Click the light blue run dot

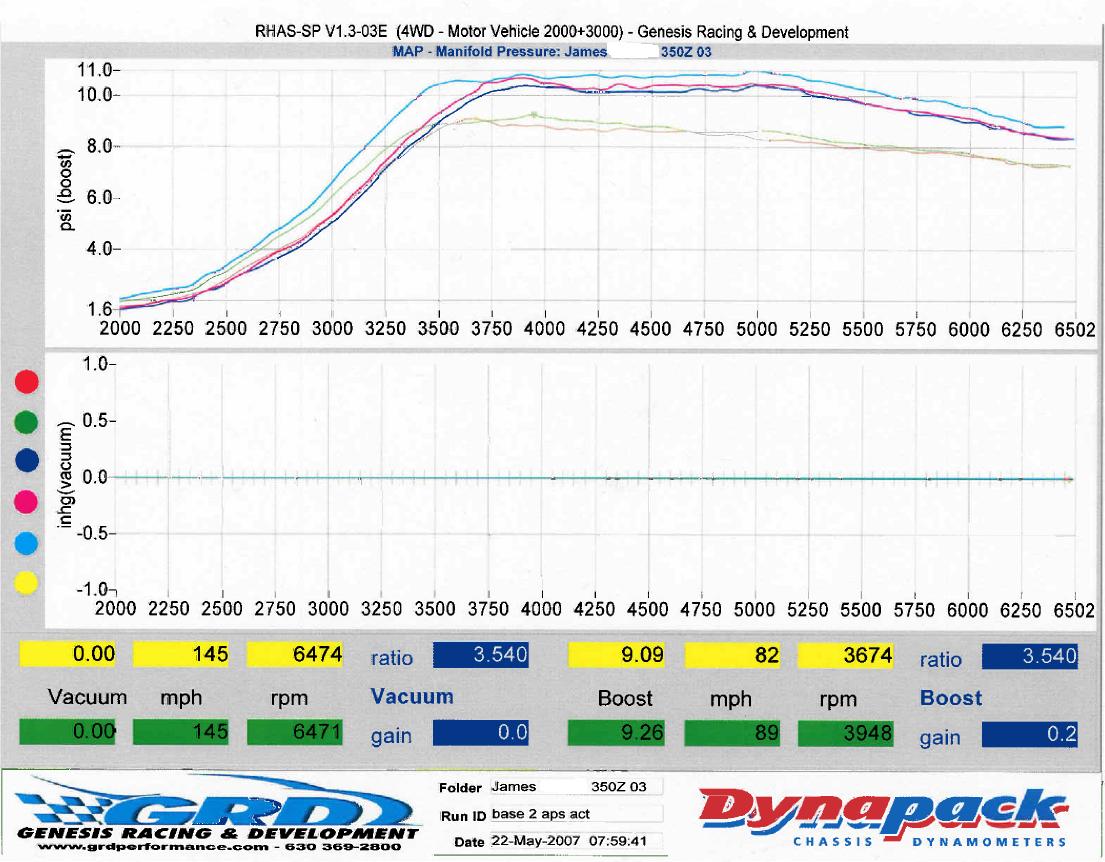[26, 543]
